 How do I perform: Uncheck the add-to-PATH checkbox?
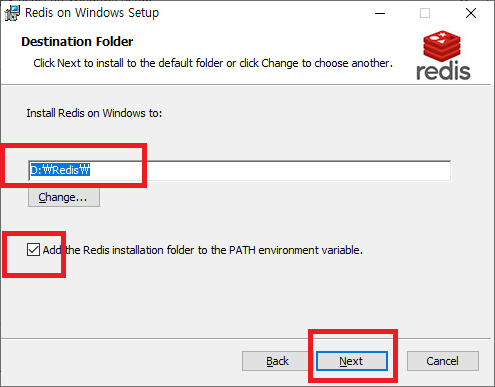(x=33, y=250)
